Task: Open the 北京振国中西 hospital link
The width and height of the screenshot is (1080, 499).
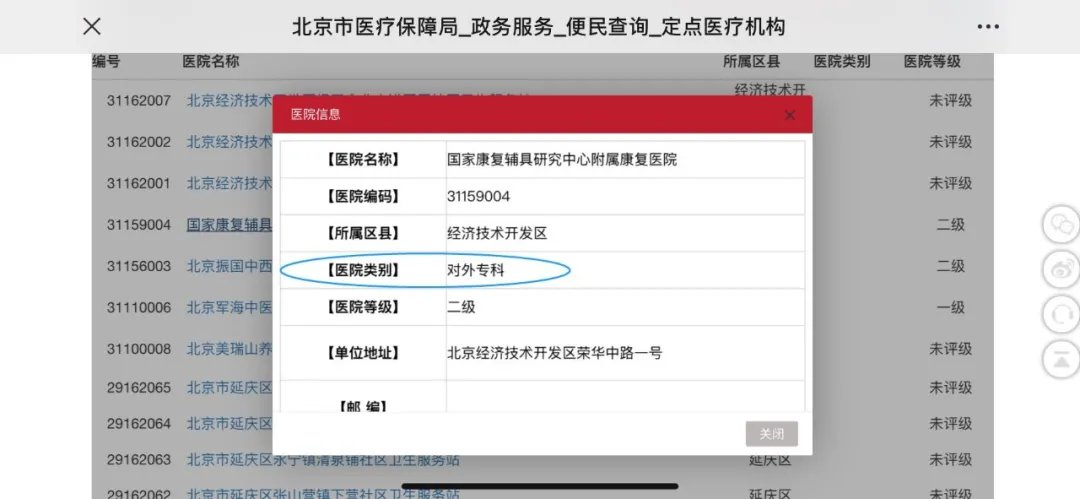Action: (x=229, y=266)
